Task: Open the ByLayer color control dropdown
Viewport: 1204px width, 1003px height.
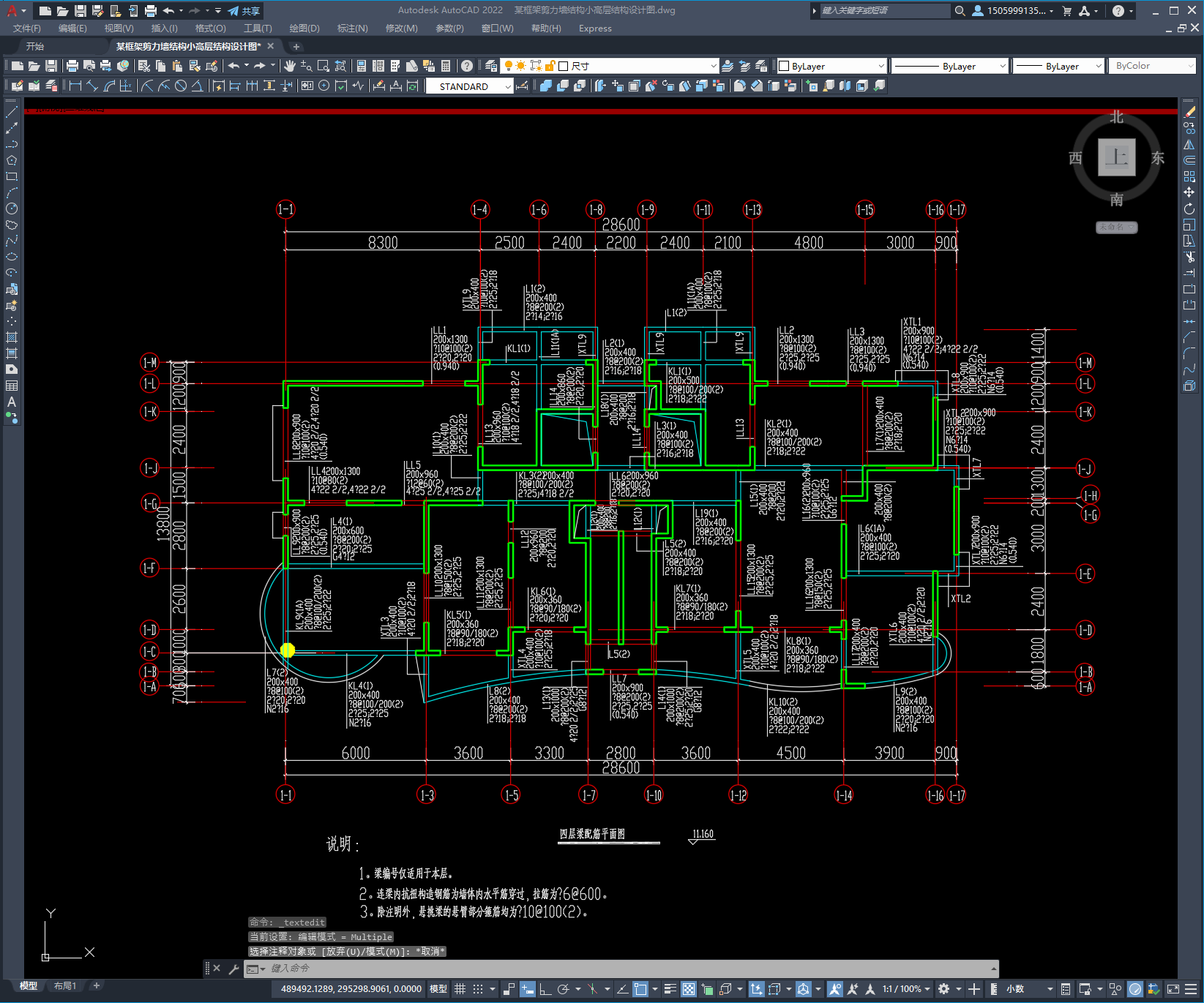Action: tap(831, 66)
